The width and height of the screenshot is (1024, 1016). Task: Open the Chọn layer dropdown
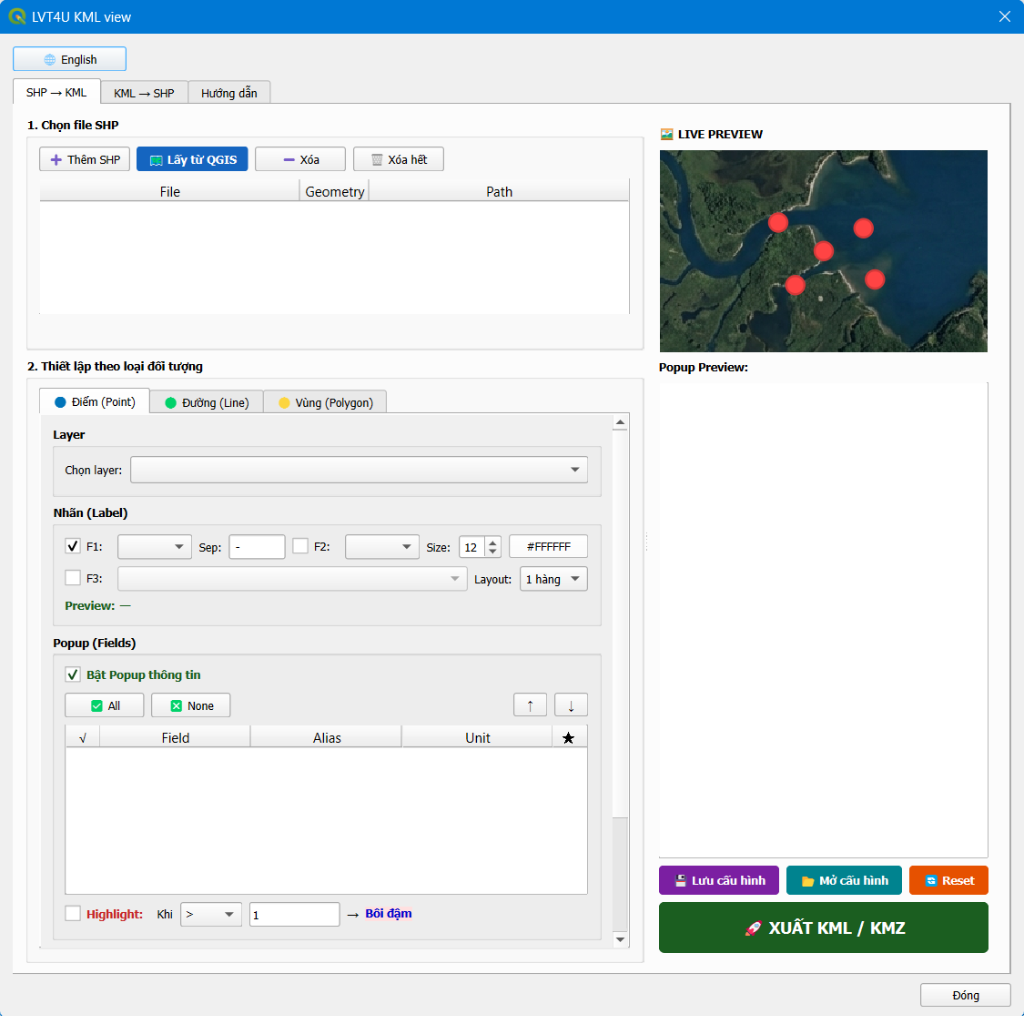pyautogui.click(x=359, y=469)
